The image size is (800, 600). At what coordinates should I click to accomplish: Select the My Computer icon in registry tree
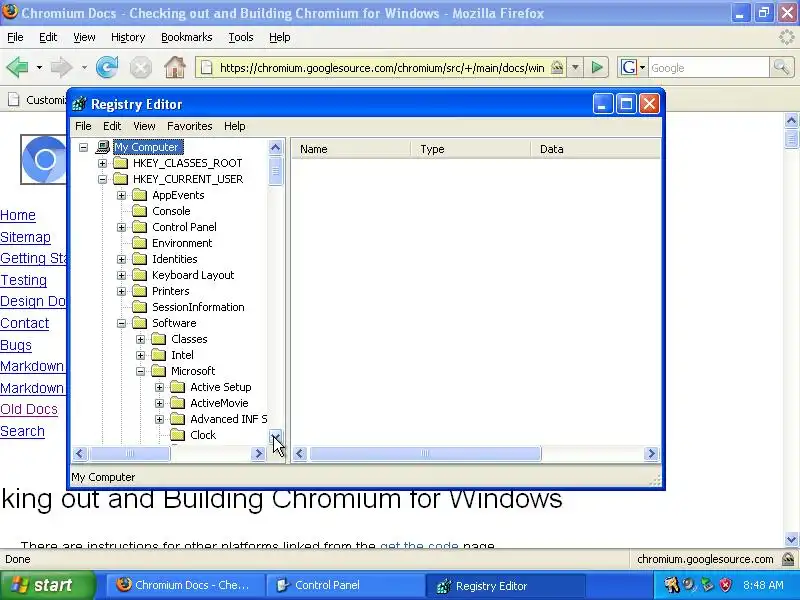(103, 147)
